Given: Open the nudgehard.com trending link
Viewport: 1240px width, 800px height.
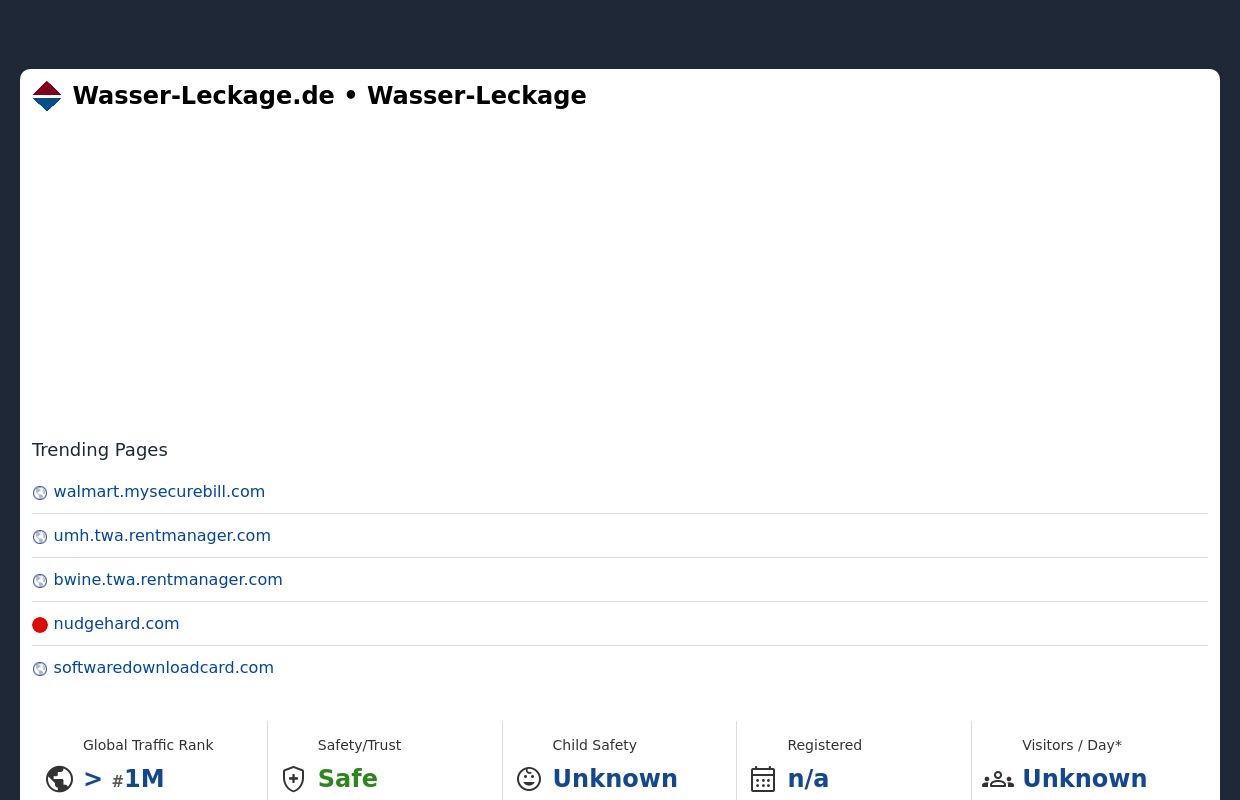Looking at the screenshot, I should tap(116, 623).
